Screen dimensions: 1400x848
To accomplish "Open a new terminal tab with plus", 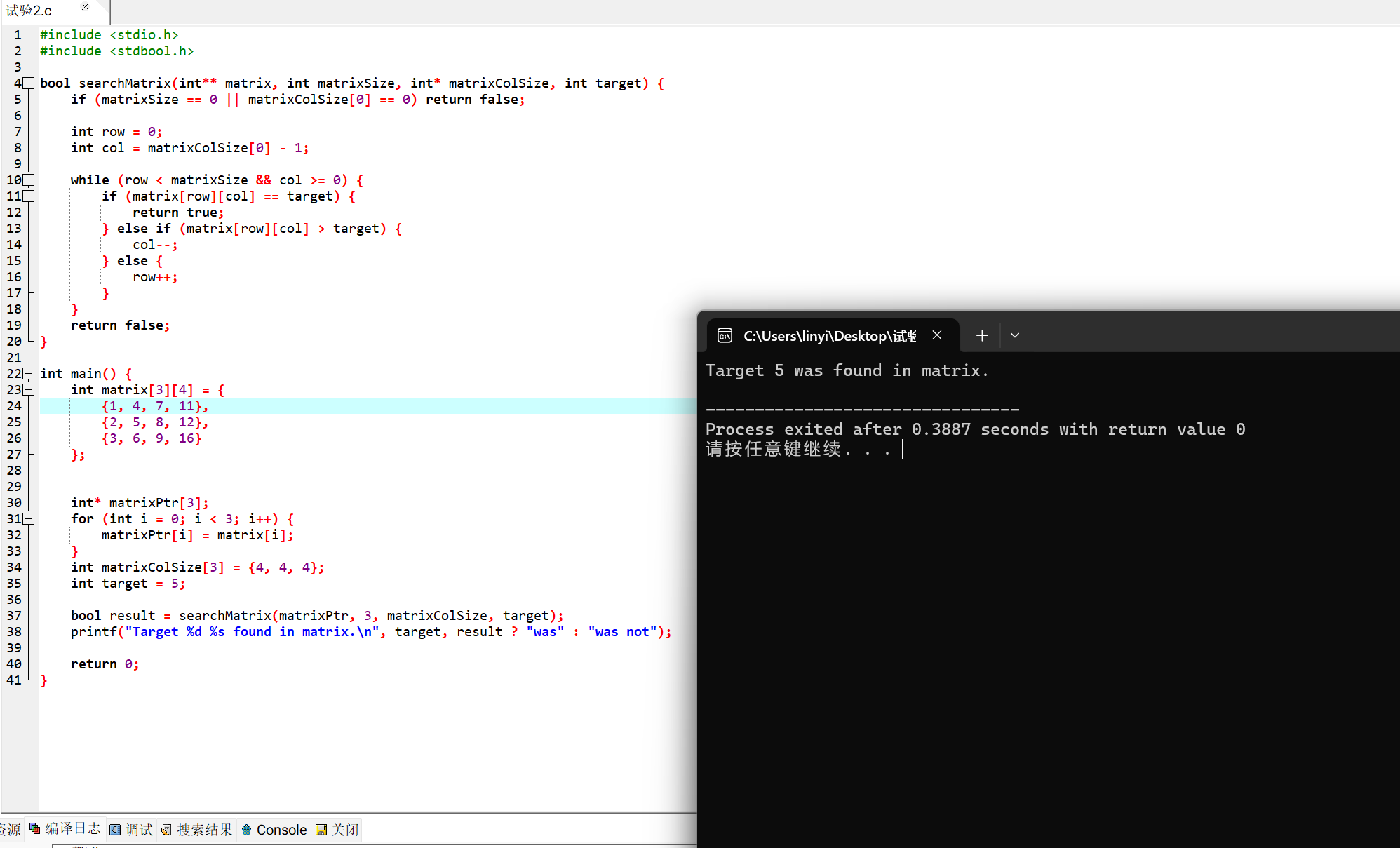I will coord(982,336).
